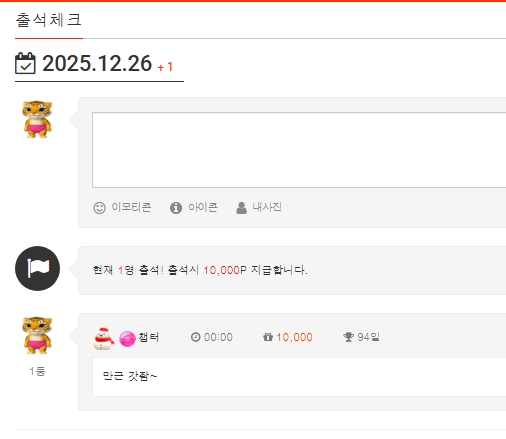Focus the empty attendance comment text box
The height and width of the screenshot is (439, 506).
point(299,150)
